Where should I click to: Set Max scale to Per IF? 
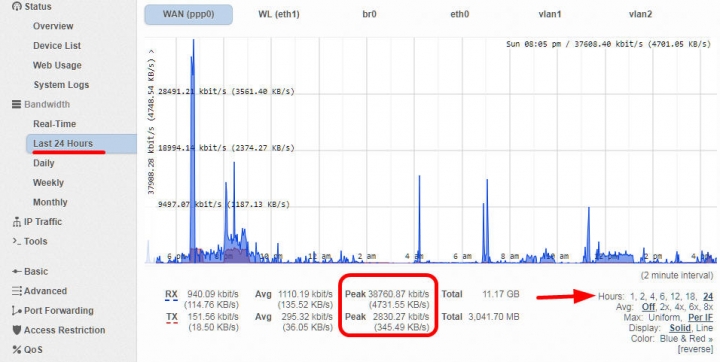coord(700,317)
